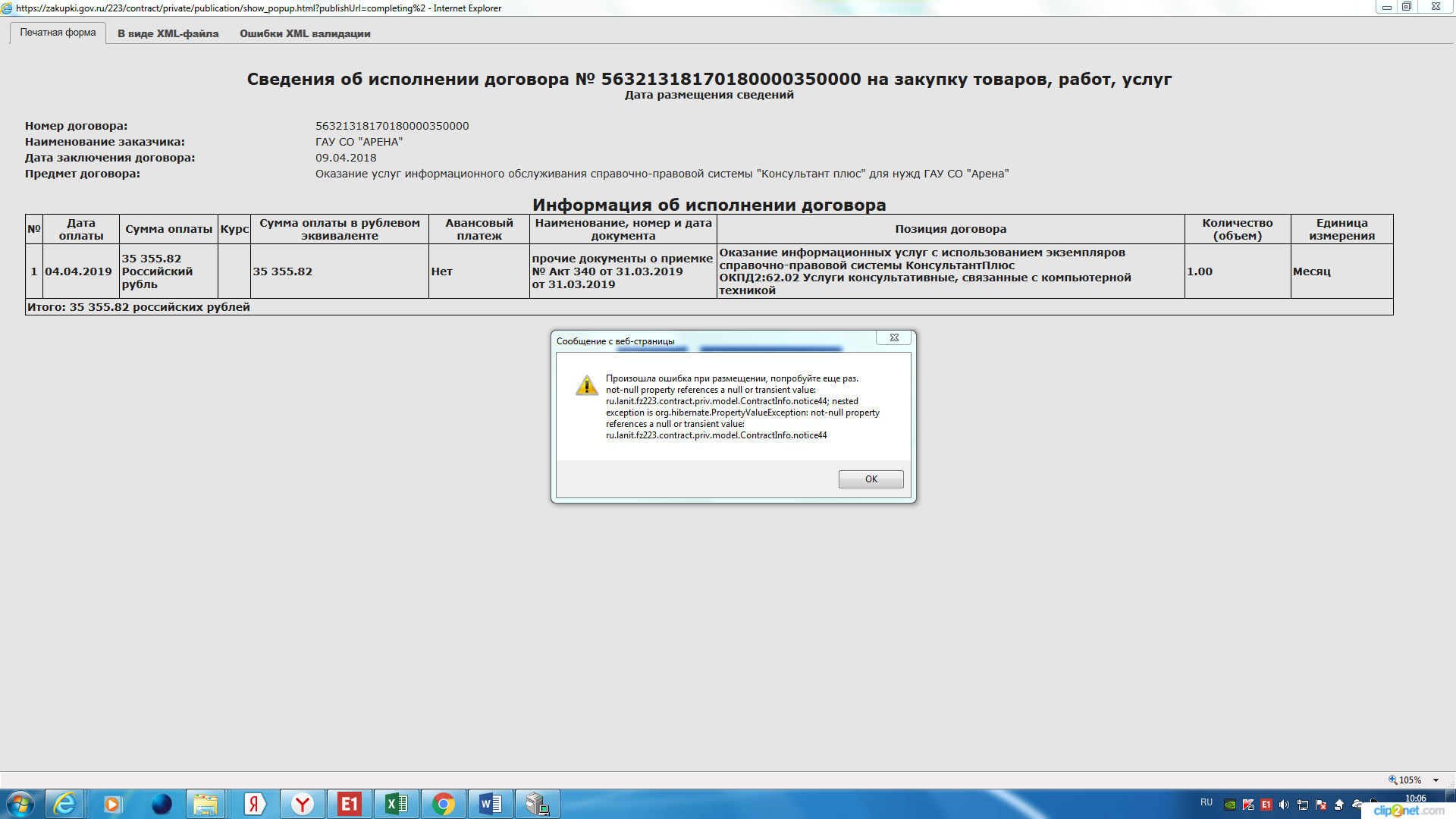Click the page icon in title bar
The image size is (1456, 819).
tap(7, 8)
